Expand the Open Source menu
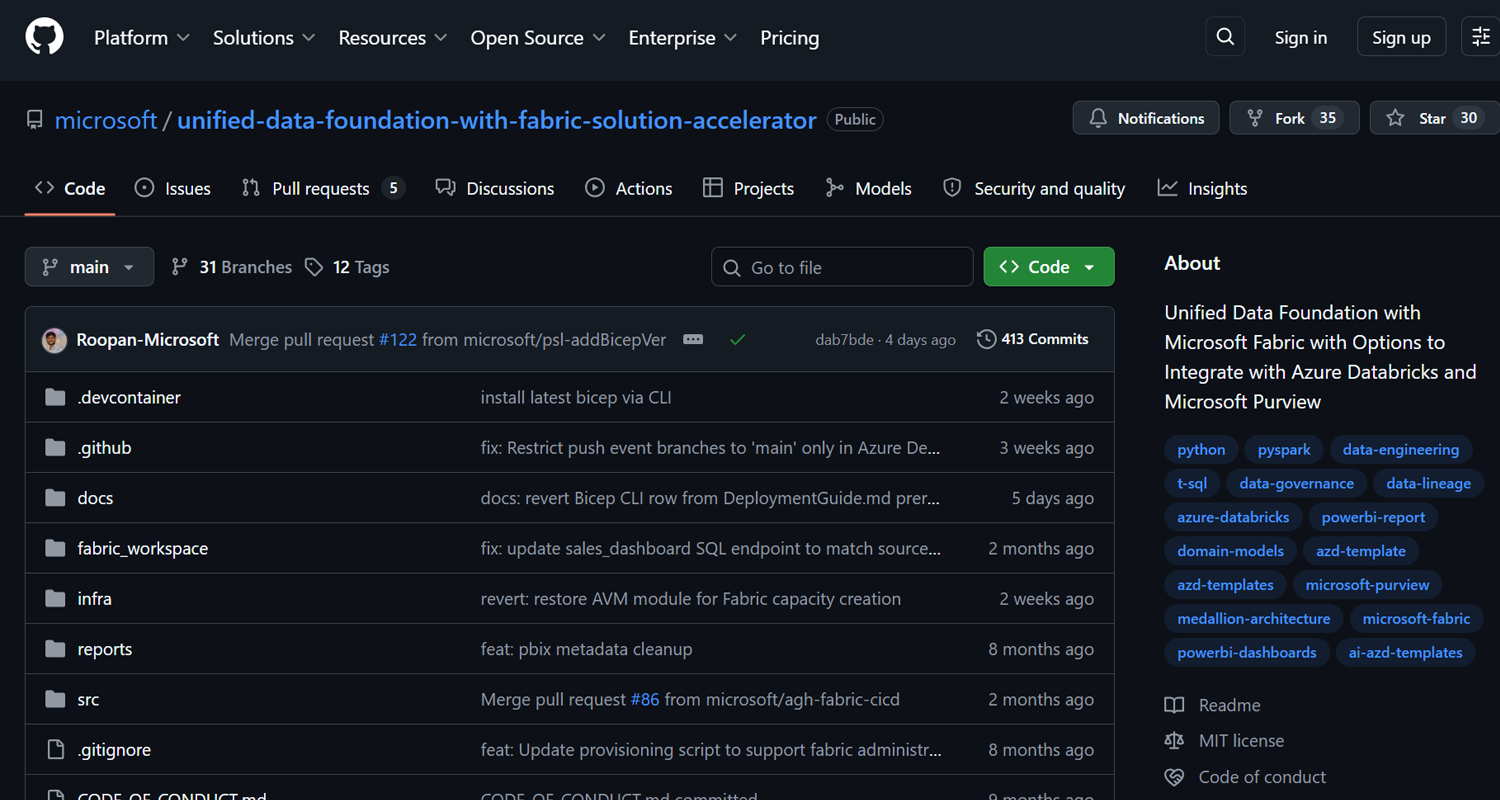The image size is (1500, 800). point(538,38)
